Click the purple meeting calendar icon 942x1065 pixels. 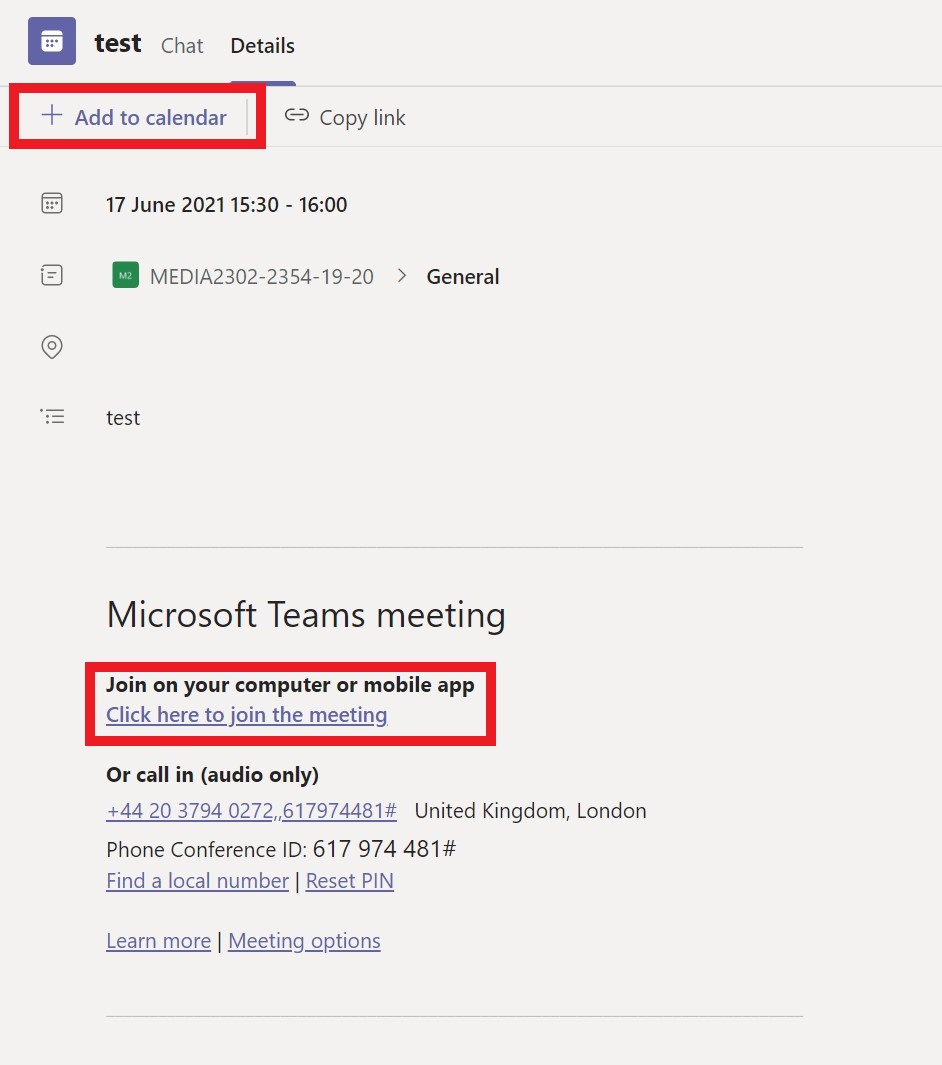pyautogui.click(x=52, y=41)
